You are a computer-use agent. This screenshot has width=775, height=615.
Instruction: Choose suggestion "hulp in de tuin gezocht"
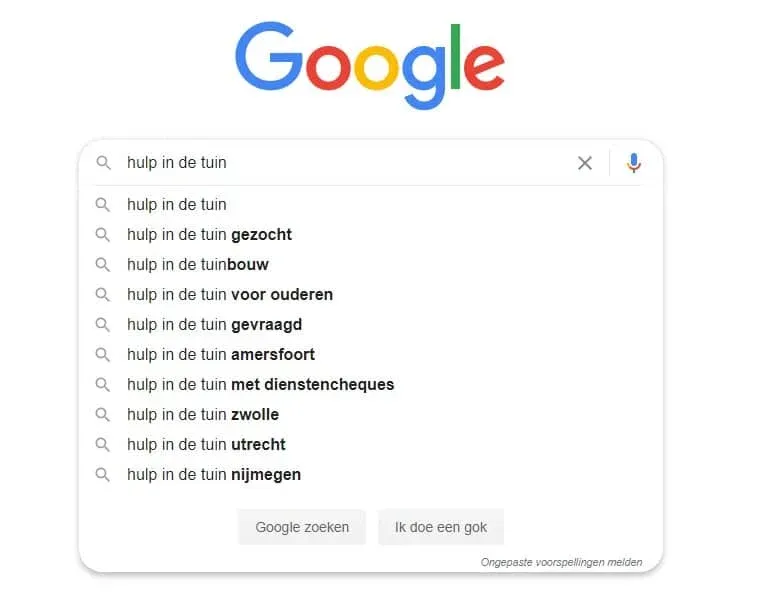pos(209,235)
